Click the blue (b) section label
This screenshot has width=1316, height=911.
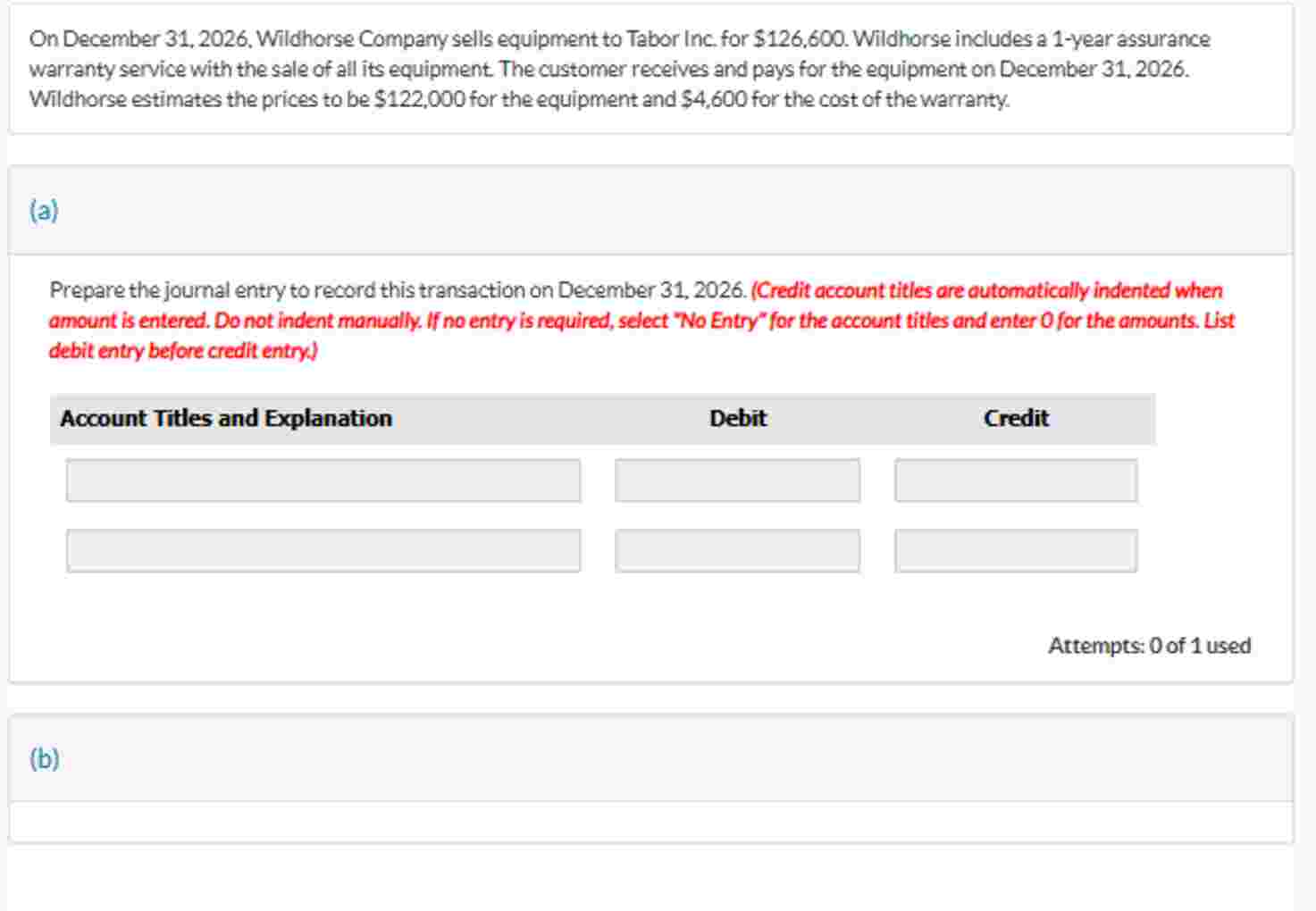click(43, 758)
